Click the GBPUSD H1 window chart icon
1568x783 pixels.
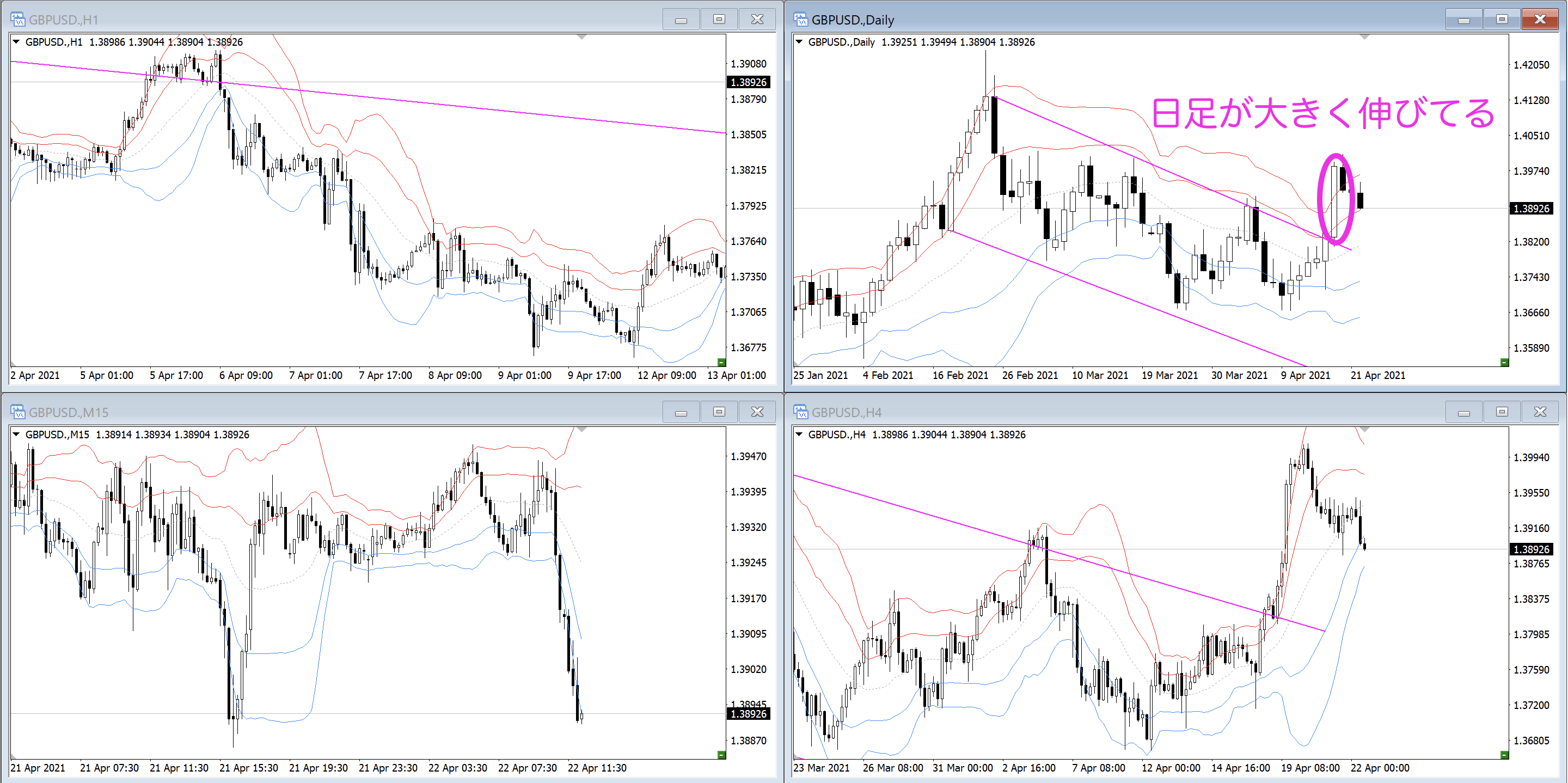coord(17,20)
